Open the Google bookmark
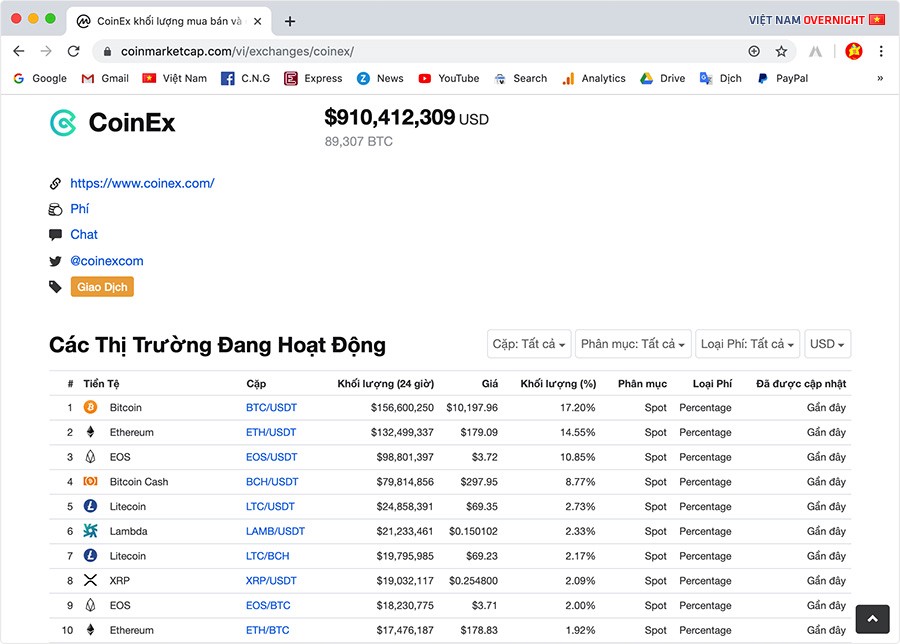900x644 pixels. click(40, 78)
